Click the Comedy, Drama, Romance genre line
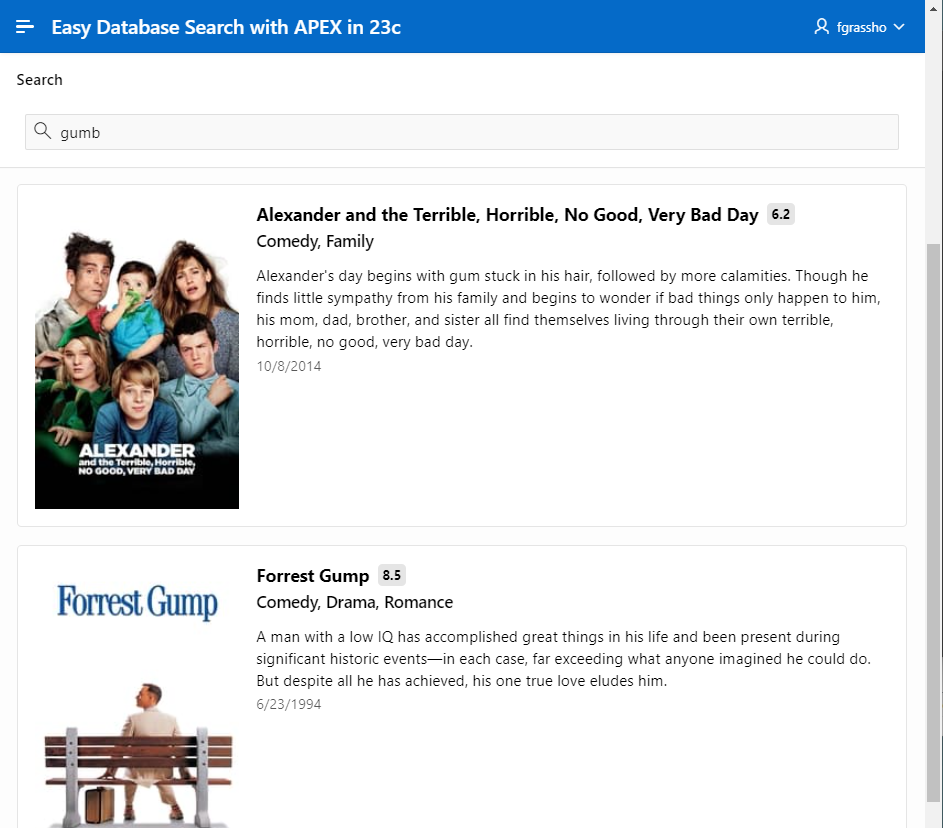 354,602
